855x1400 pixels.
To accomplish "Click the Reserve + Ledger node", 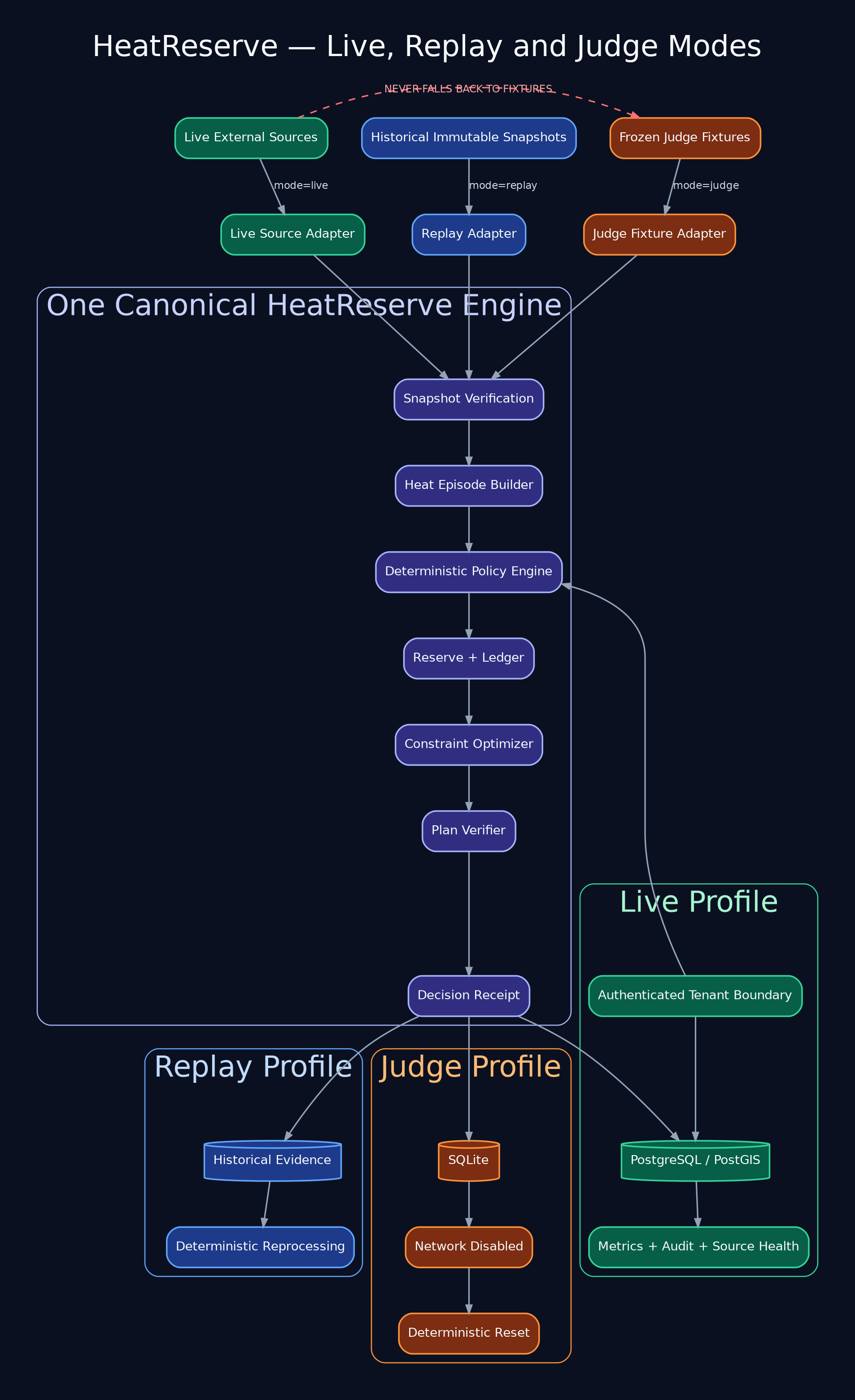I will [x=469, y=659].
